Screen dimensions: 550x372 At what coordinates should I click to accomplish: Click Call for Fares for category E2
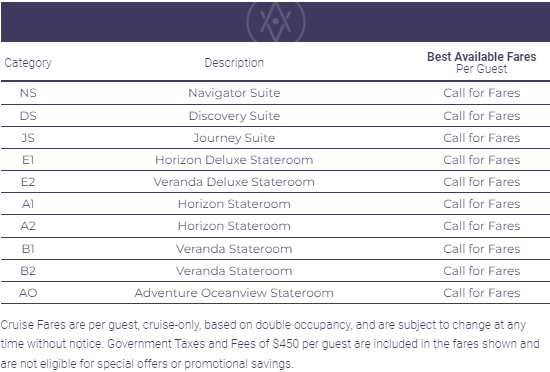point(481,182)
